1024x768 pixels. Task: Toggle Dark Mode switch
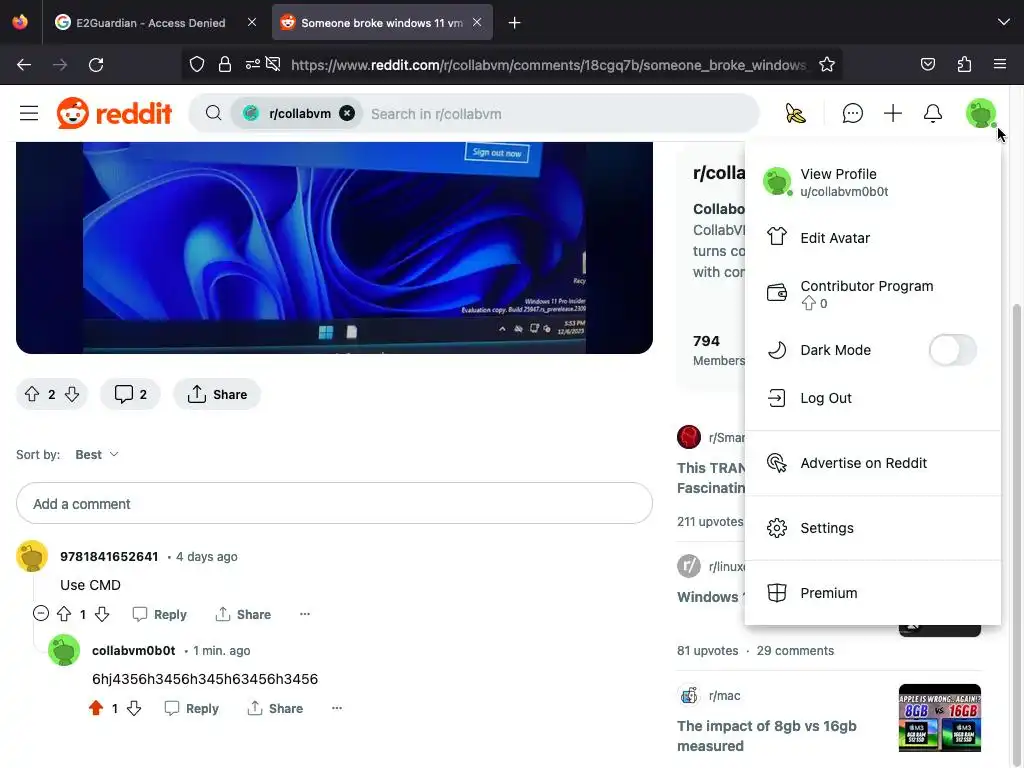coord(953,350)
